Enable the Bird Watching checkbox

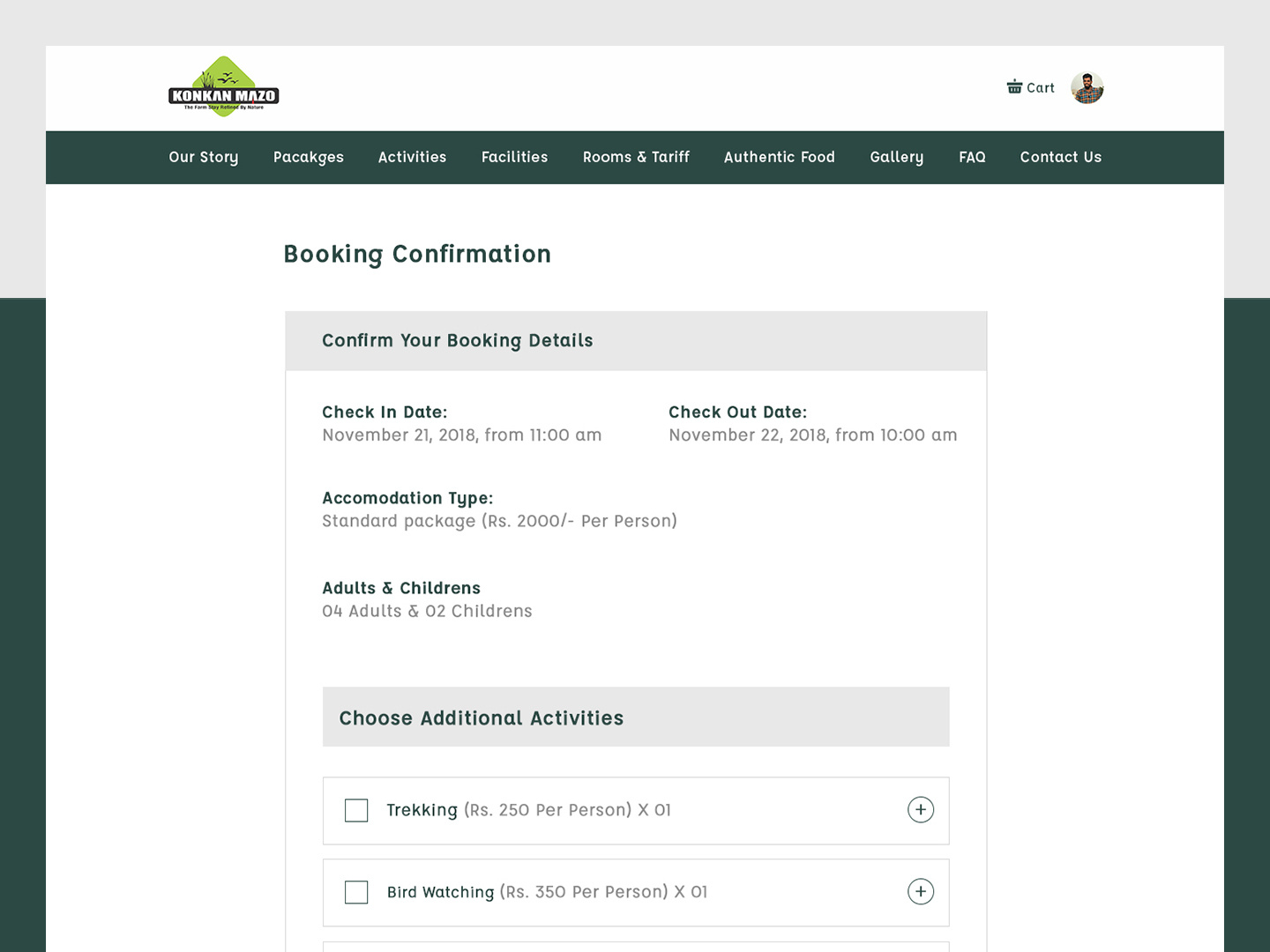click(356, 891)
